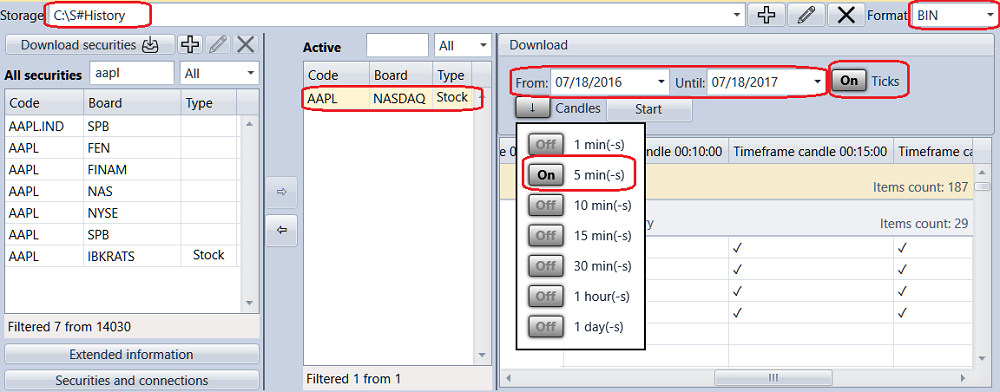Open the Storage path dropdown
Viewport: 1000px width, 392px height.
click(x=738, y=15)
